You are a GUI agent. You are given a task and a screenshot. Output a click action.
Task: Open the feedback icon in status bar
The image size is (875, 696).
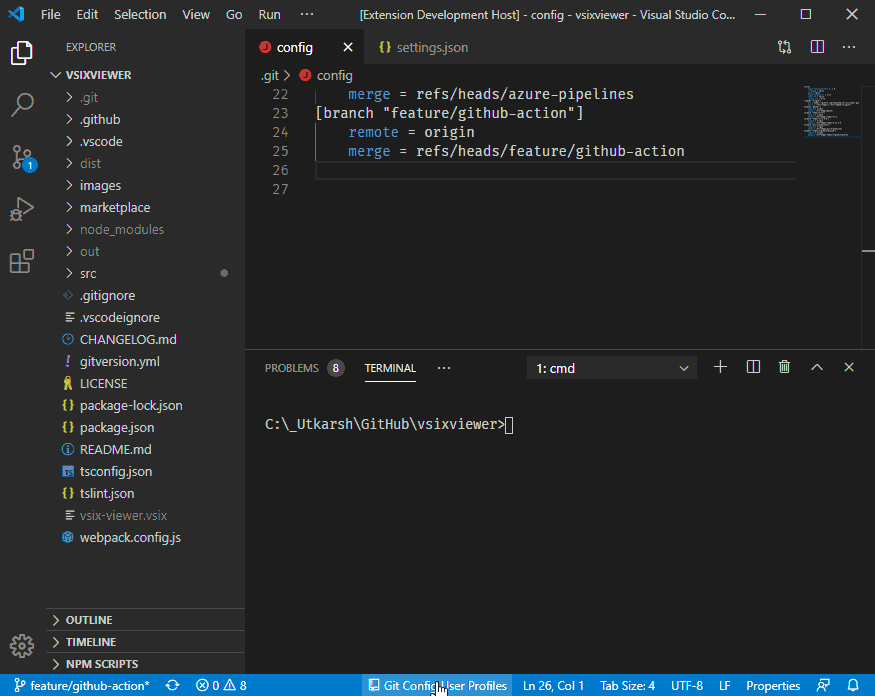[x=823, y=685]
